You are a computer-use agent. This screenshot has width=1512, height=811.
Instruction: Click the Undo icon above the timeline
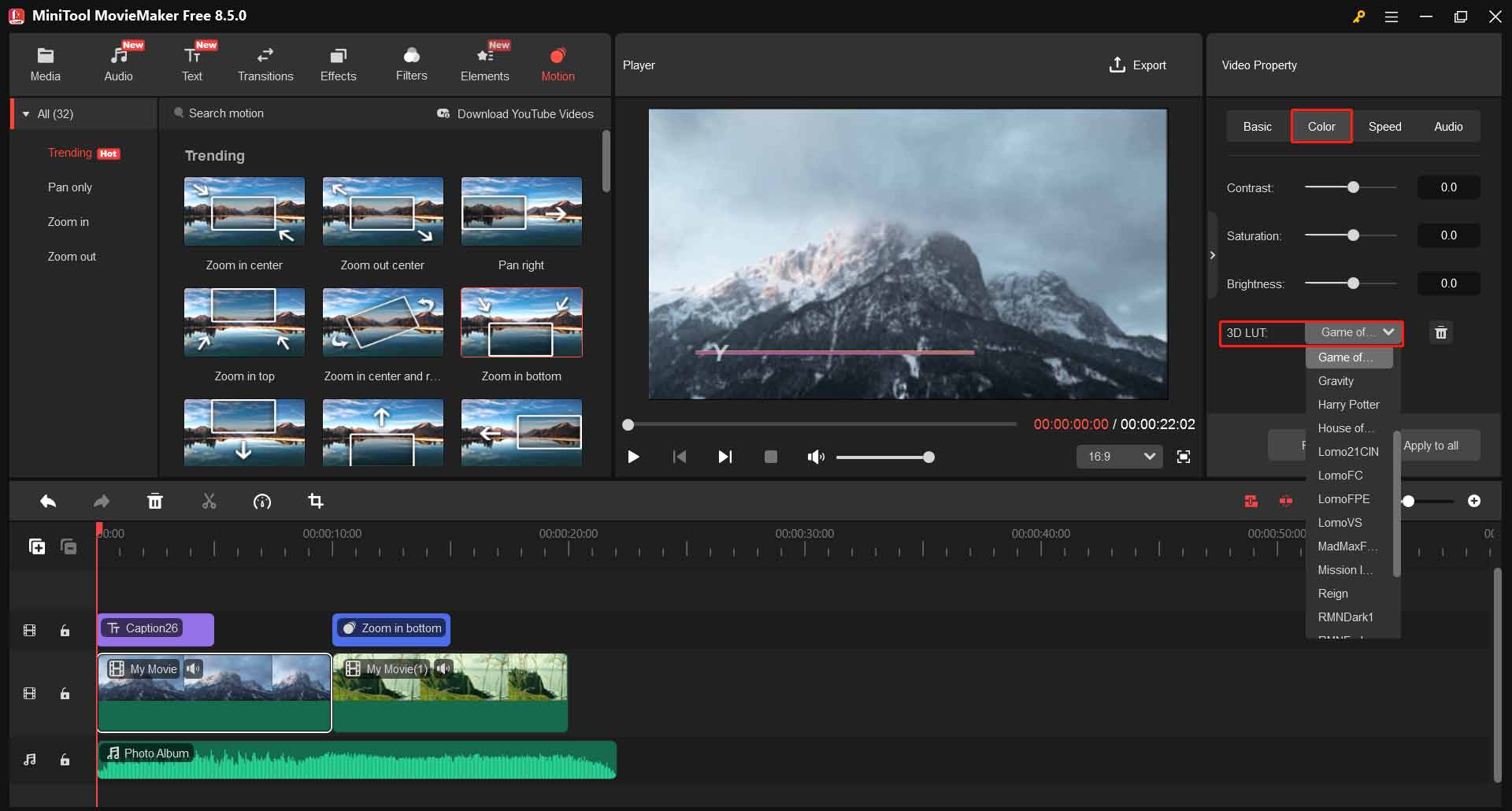click(x=47, y=501)
